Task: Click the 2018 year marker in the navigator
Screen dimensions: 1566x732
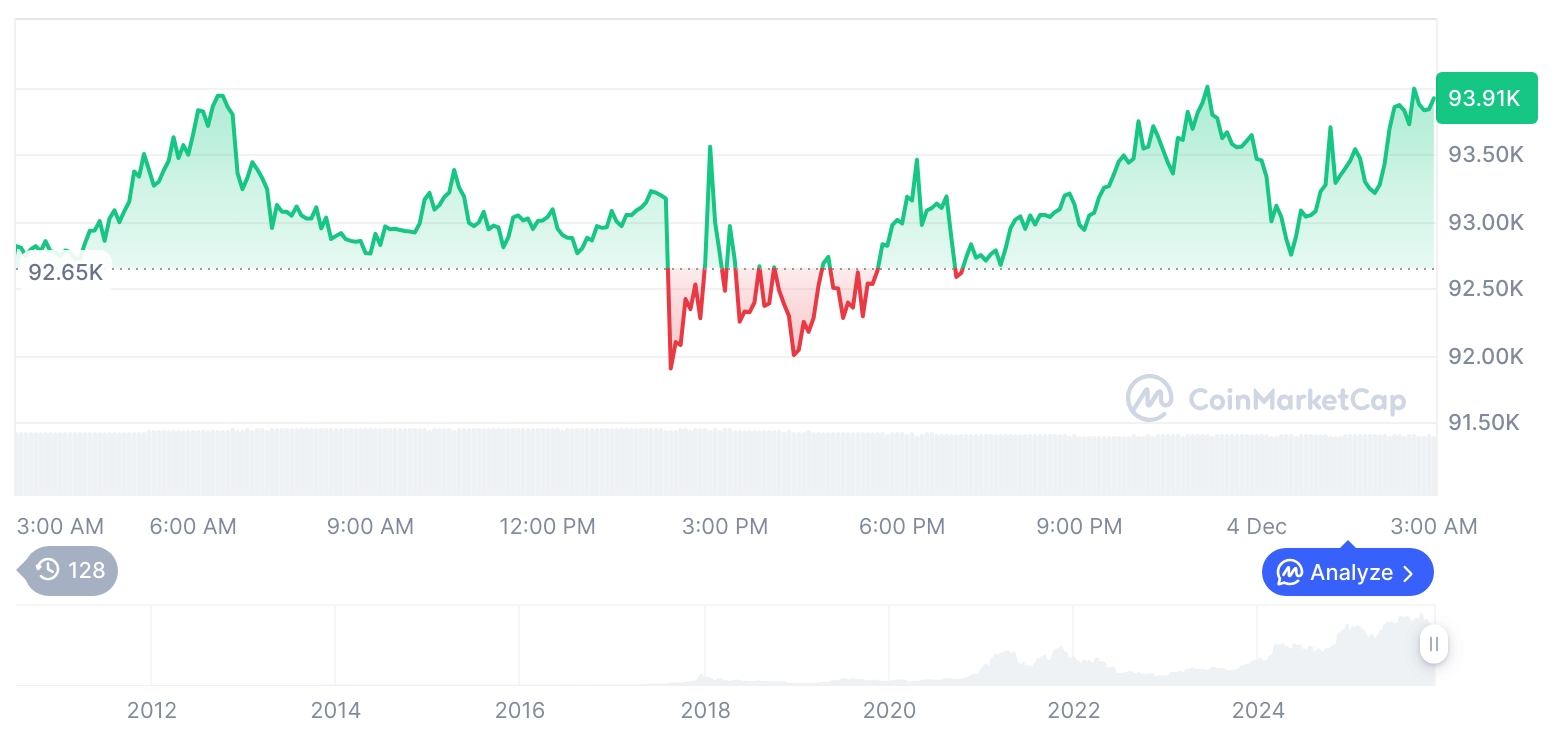Action: point(705,710)
